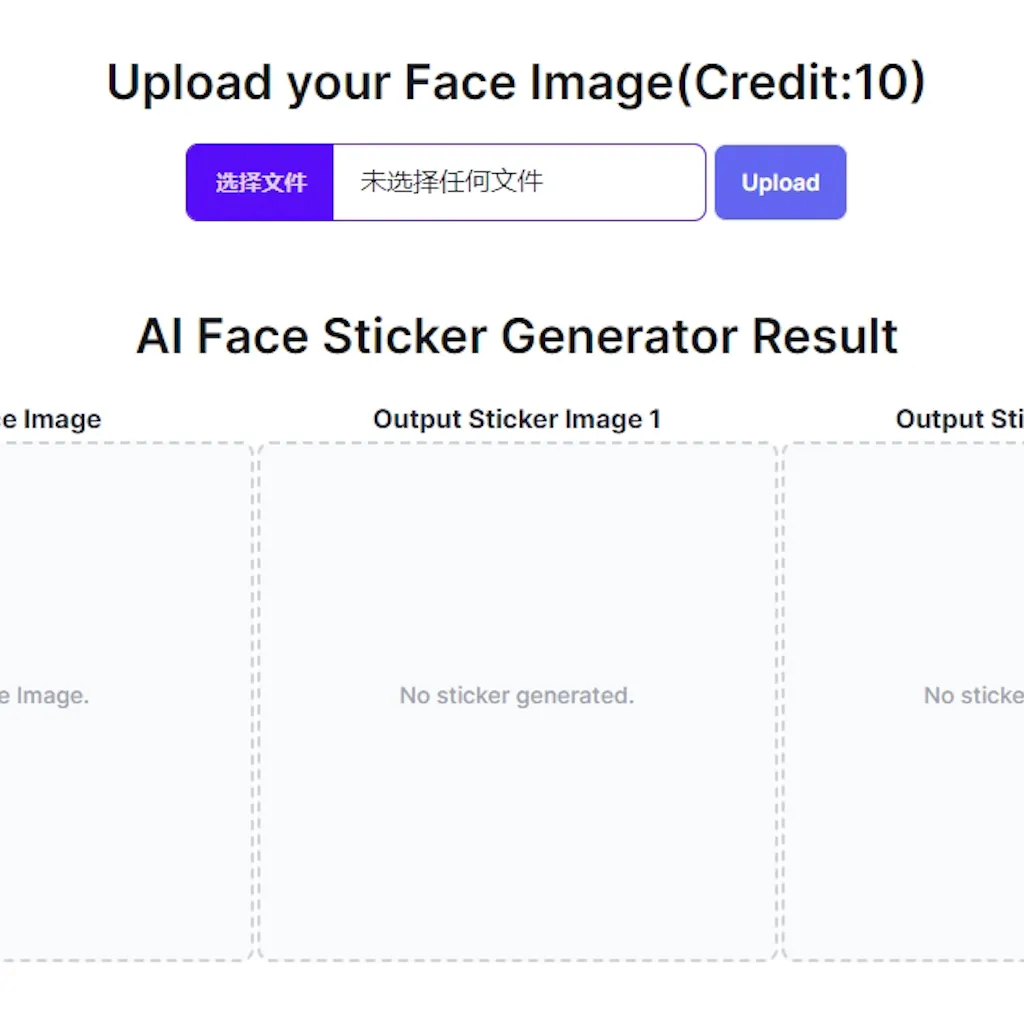
Task: Click the No sticker generated placeholder text
Action: click(x=517, y=695)
